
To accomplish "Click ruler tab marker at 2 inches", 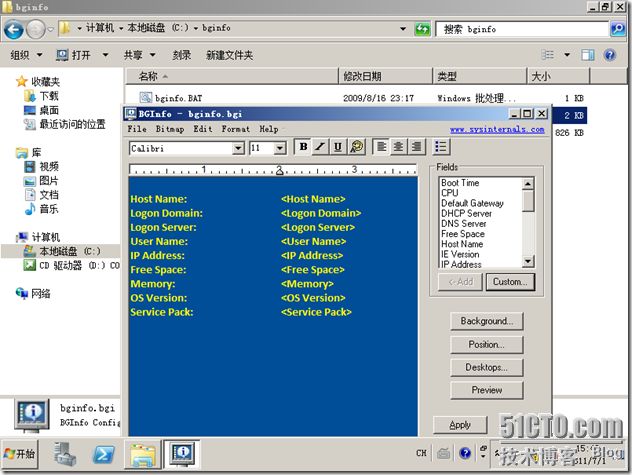I will point(279,171).
